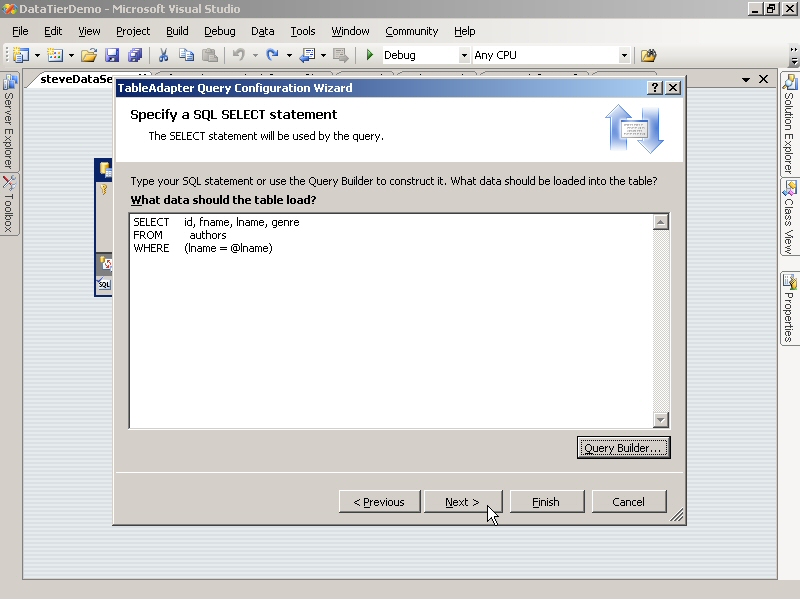The height and width of the screenshot is (600, 800).
Task: Close the steveDataSet document tab
Action: (763, 79)
